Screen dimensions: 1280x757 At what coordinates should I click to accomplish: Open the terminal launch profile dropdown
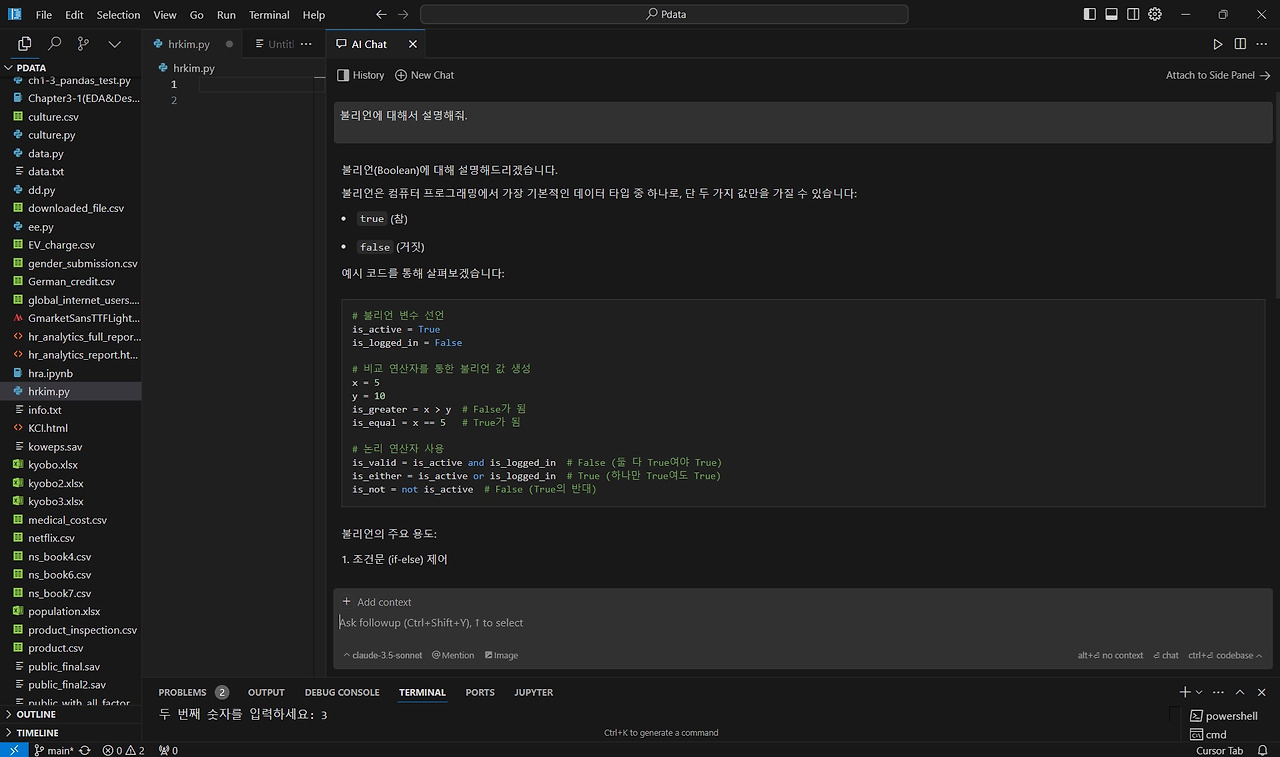pyautogui.click(x=1199, y=692)
